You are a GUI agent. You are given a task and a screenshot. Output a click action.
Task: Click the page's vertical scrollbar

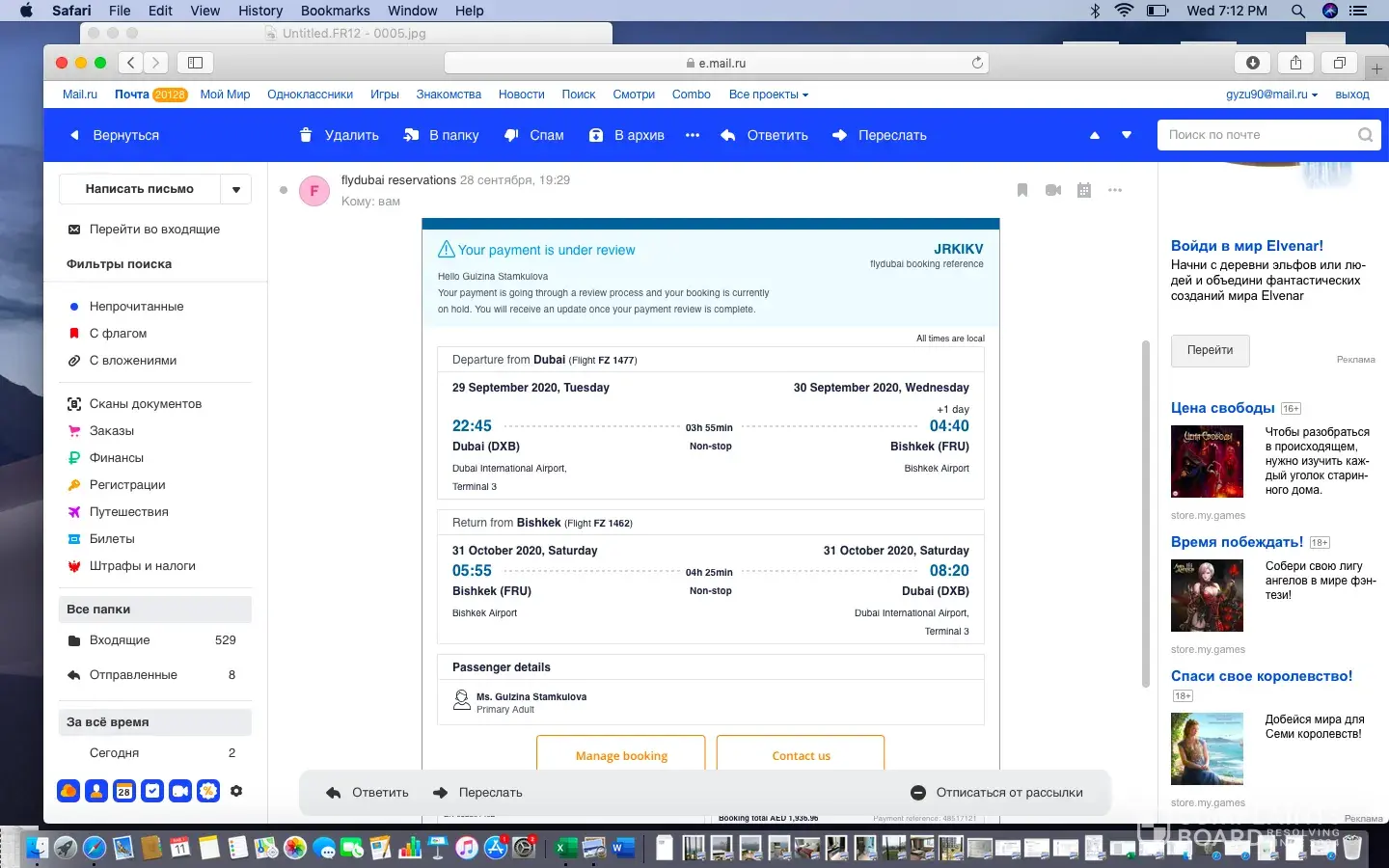1146,511
